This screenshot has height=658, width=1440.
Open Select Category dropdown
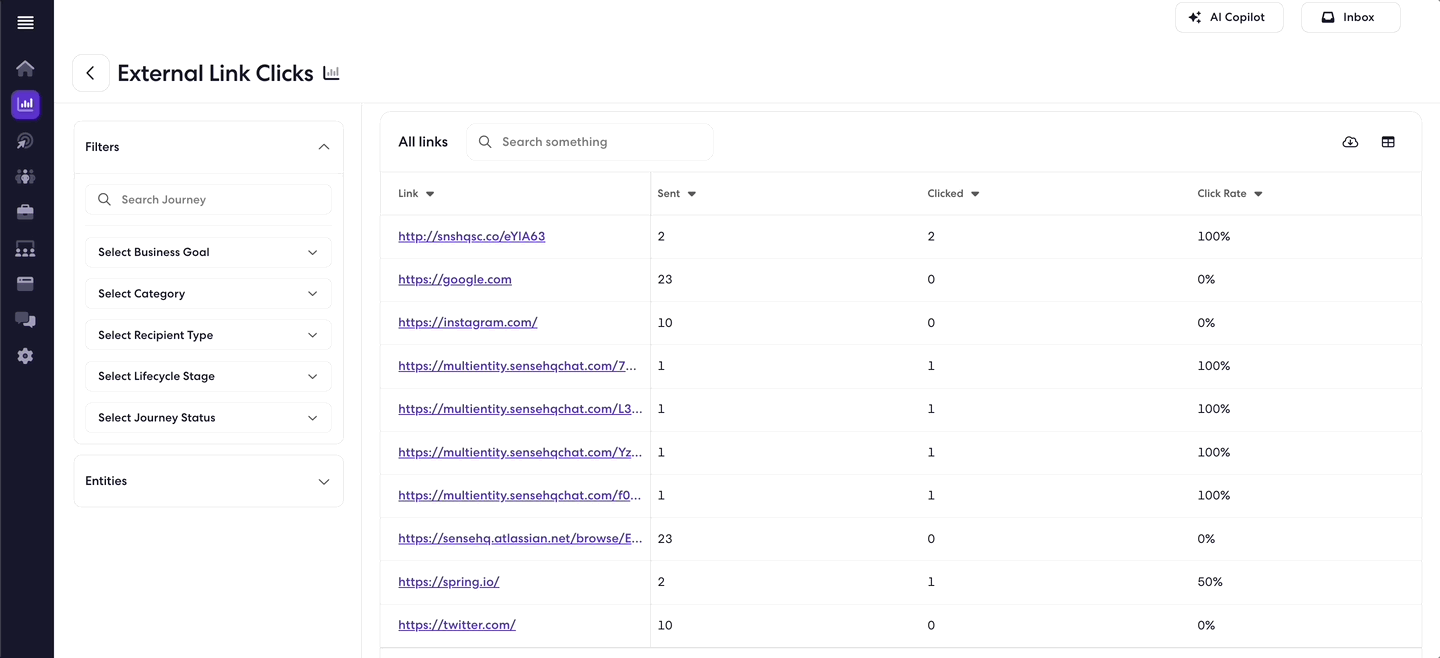[x=208, y=294]
